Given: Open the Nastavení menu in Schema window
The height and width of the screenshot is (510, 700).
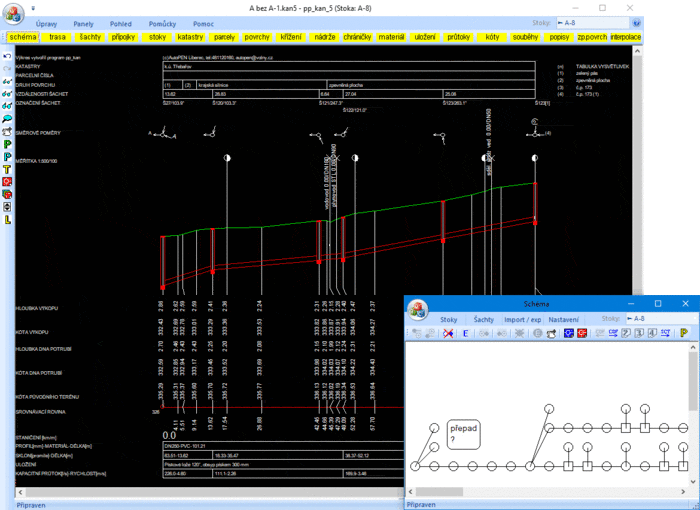Looking at the screenshot, I should point(563,318).
